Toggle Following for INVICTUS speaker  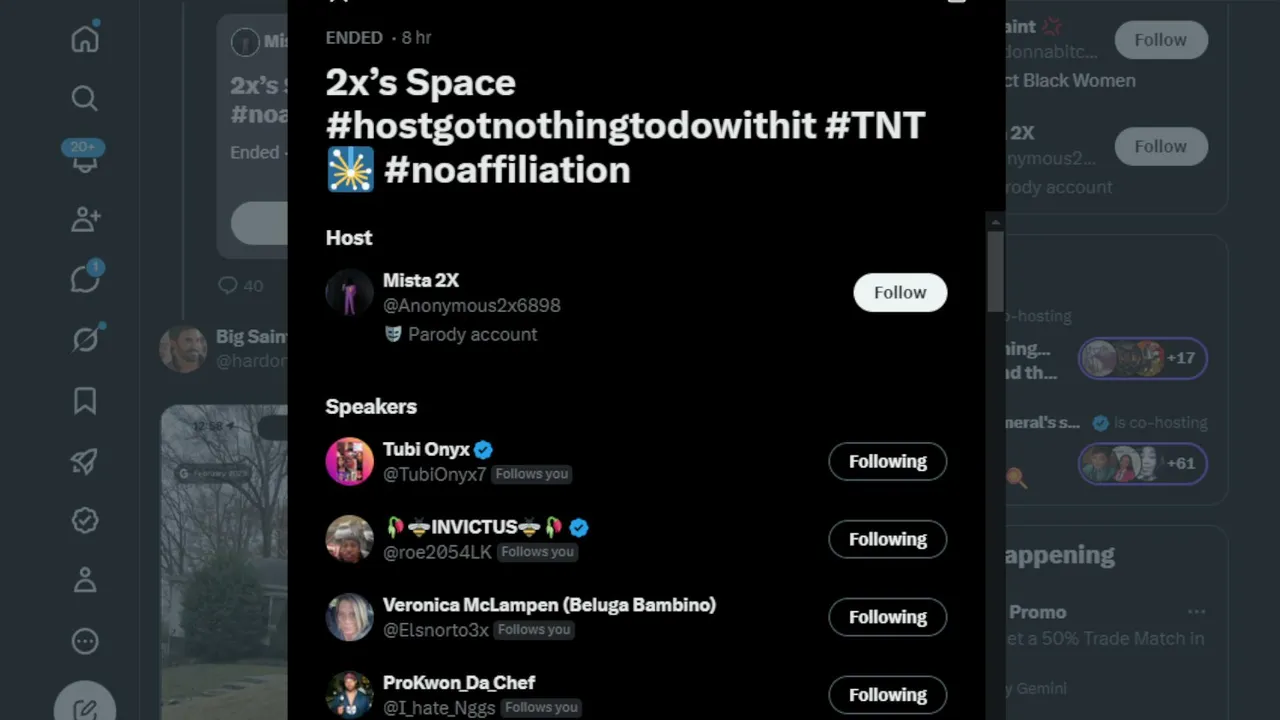tap(888, 539)
